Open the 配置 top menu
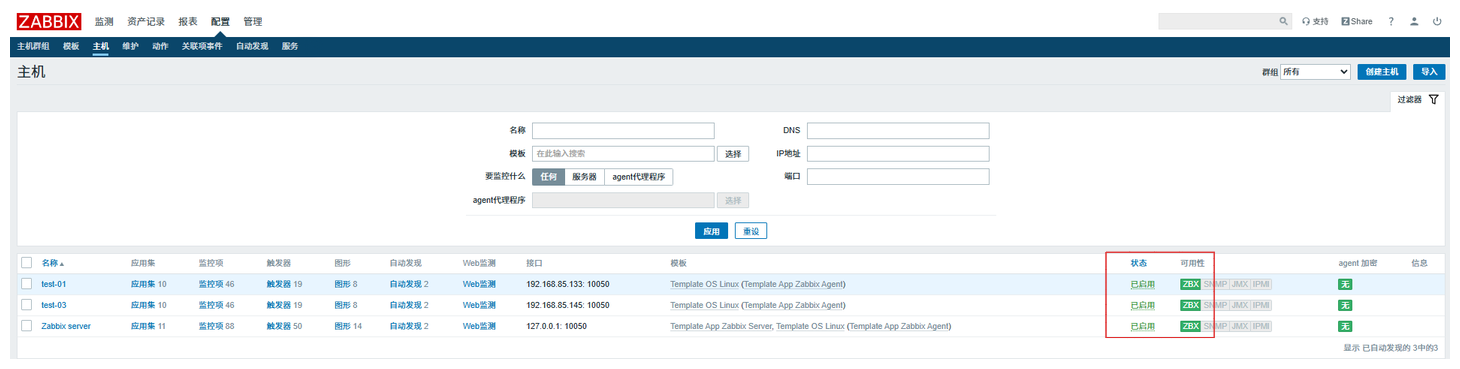1460x369 pixels. click(220, 21)
